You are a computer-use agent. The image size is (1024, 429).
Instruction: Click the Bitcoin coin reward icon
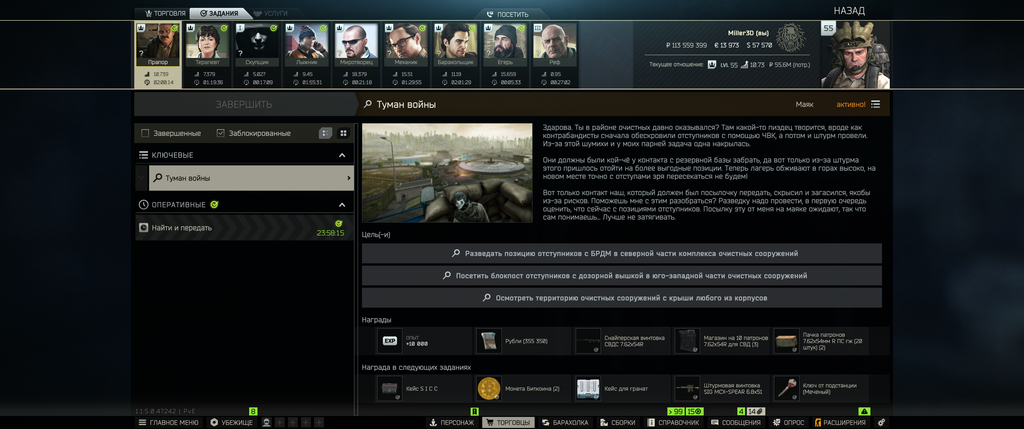(x=488, y=389)
